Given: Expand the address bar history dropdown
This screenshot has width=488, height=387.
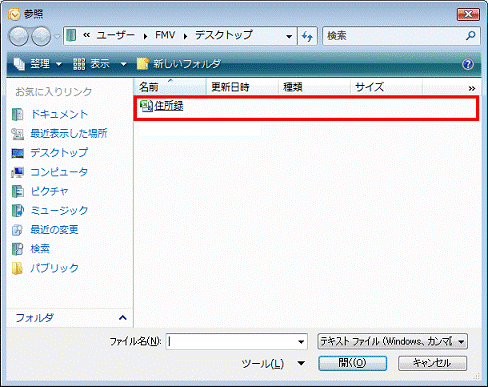Looking at the screenshot, I should [289, 36].
